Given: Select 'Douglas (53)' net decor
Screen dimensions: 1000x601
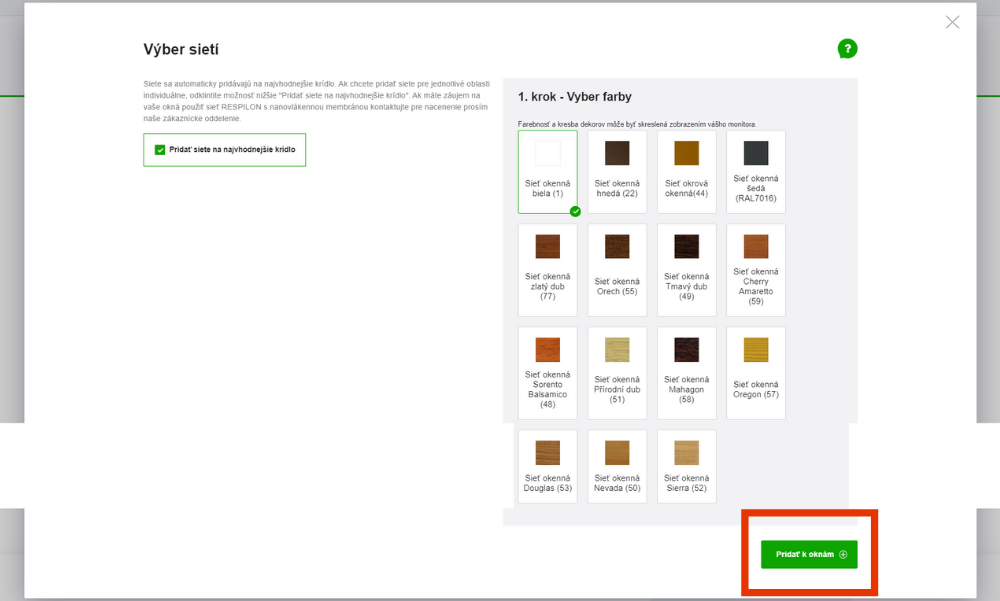Looking at the screenshot, I should pyautogui.click(x=547, y=466).
